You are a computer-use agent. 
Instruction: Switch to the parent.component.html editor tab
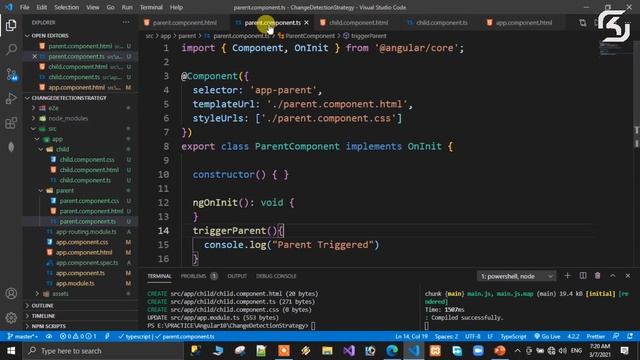point(184,23)
